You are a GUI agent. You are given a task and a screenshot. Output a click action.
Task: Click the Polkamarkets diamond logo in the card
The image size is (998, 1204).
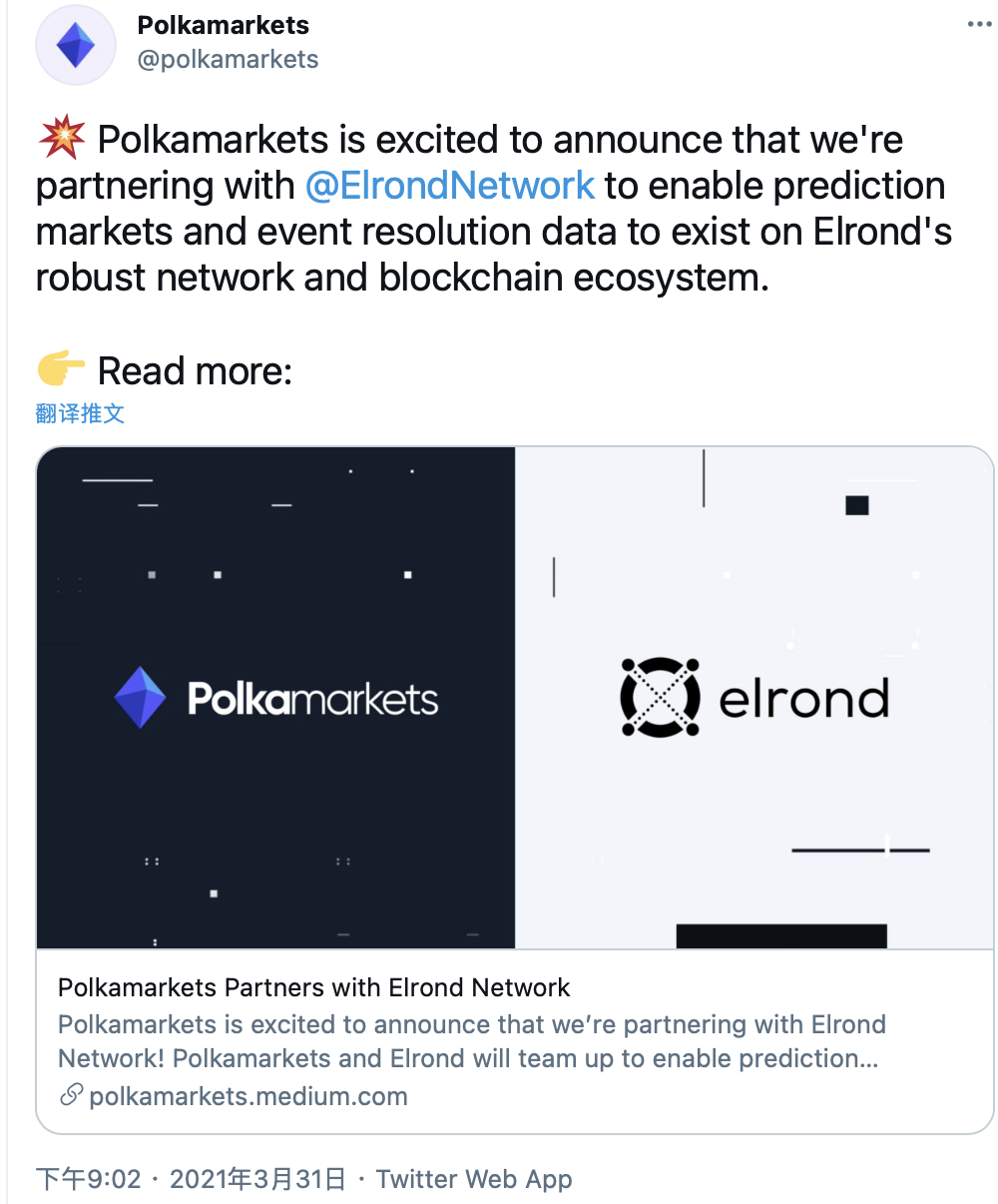(140, 698)
